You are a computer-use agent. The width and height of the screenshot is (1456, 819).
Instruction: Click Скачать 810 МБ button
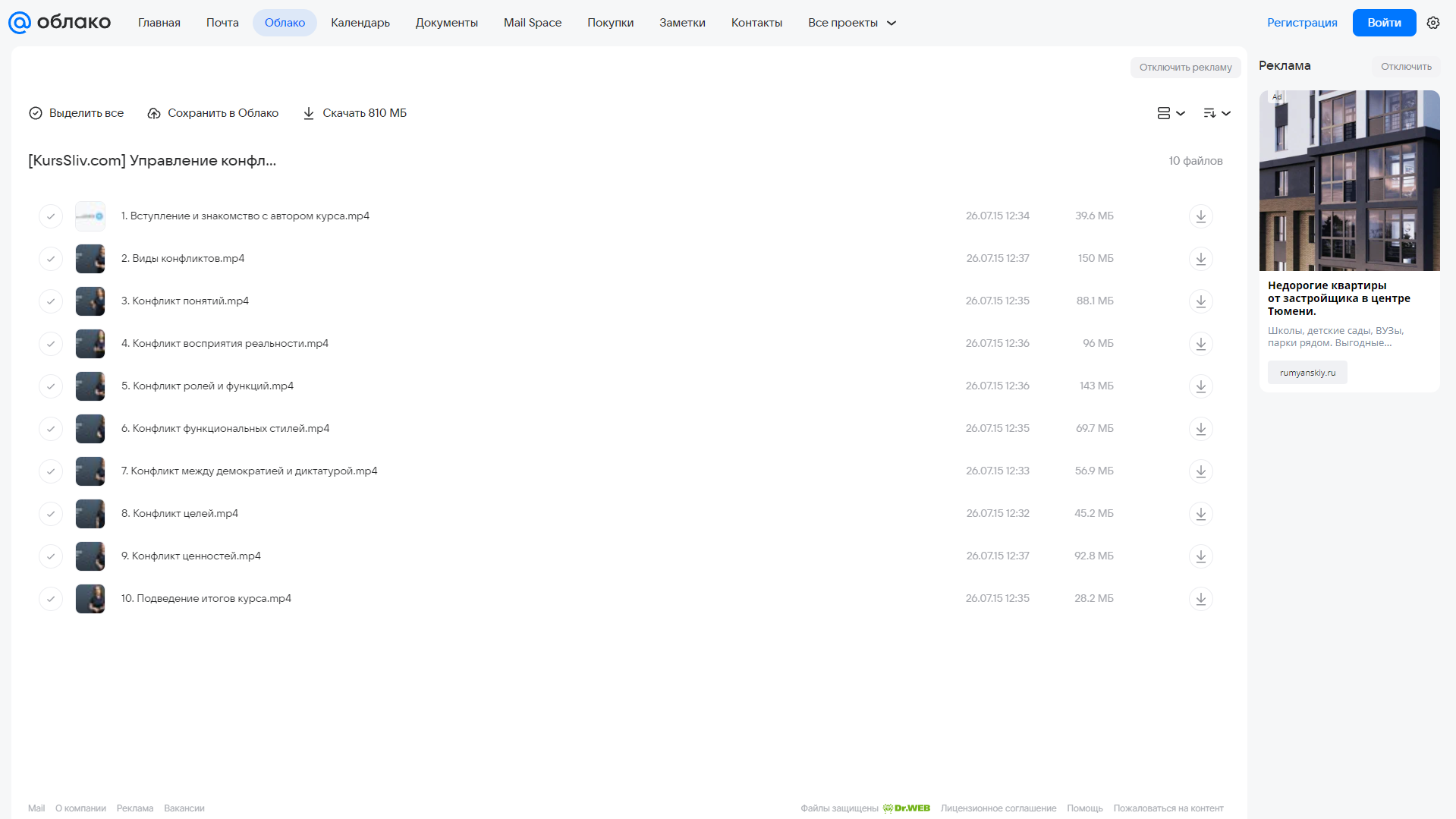click(354, 113)
